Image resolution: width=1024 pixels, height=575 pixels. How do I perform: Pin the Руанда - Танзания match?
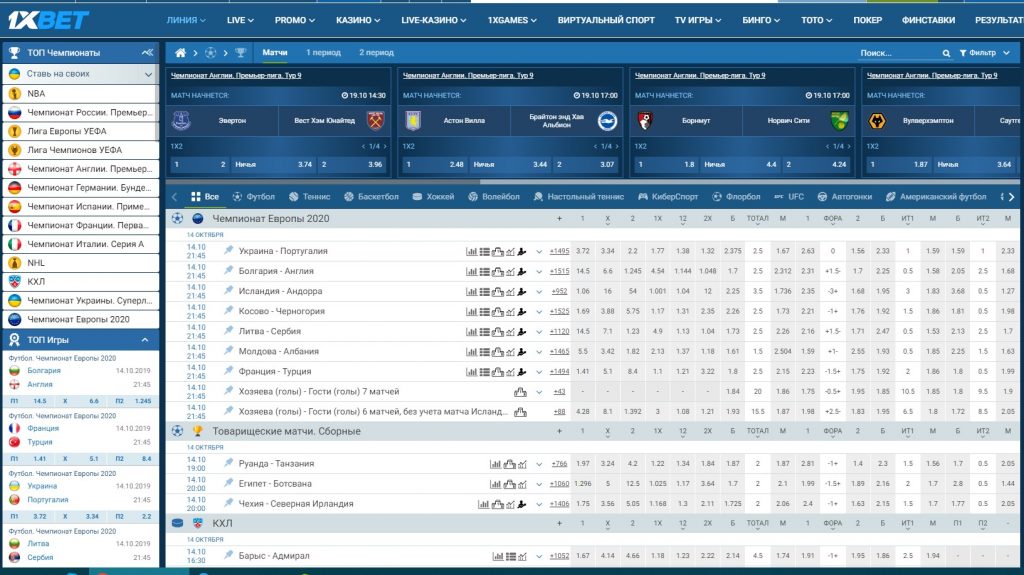point(229,463)
